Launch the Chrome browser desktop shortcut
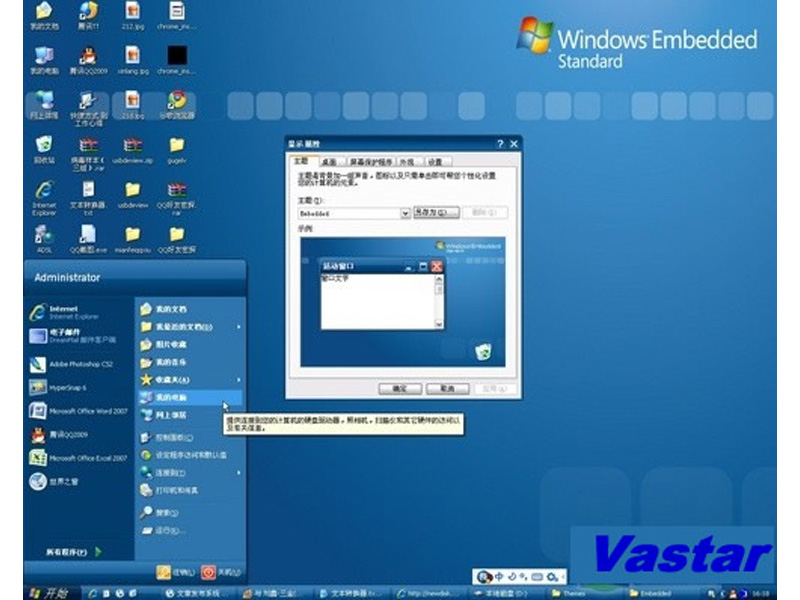The width and height of the screenshot is (800, 600). [x=177, y=106]
